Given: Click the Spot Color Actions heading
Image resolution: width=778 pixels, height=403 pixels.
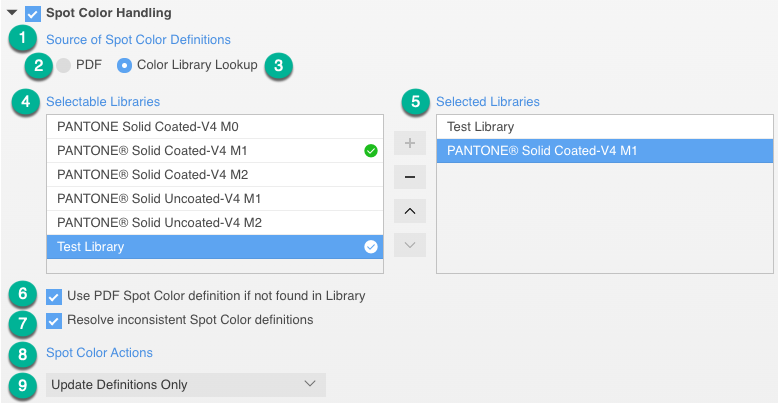Looking at the screenshot, I should tap(99, 353).
